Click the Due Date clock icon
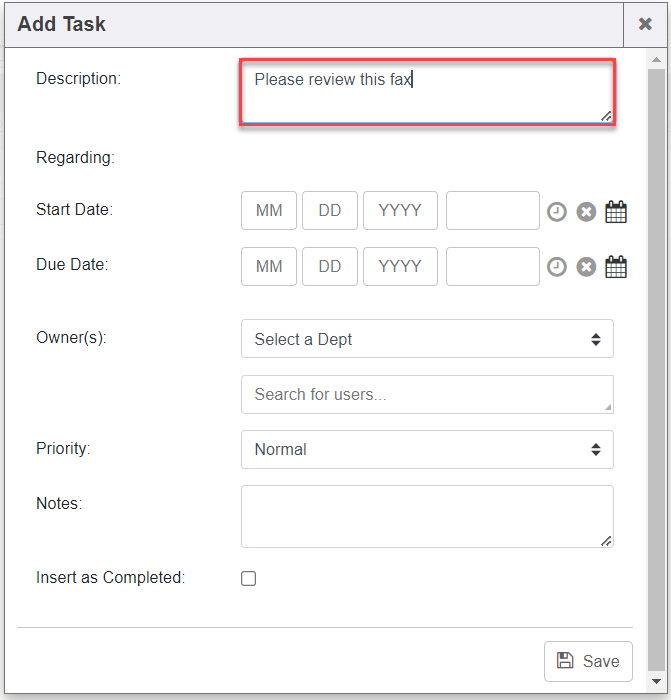This screenshot has width=671, height=700. click(557, 267)
